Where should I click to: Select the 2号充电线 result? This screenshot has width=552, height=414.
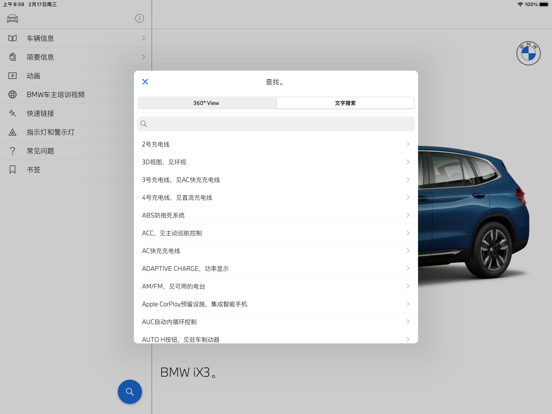(276, 144)
